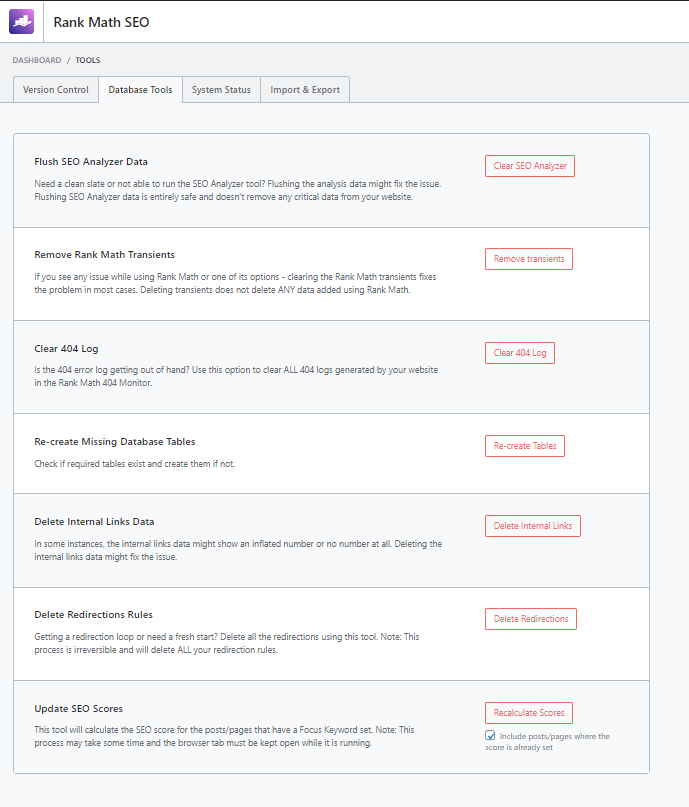This screenshot has width=689, height=807.
Task: Click the Delete Internal Links button
Action: click(533, 526)
